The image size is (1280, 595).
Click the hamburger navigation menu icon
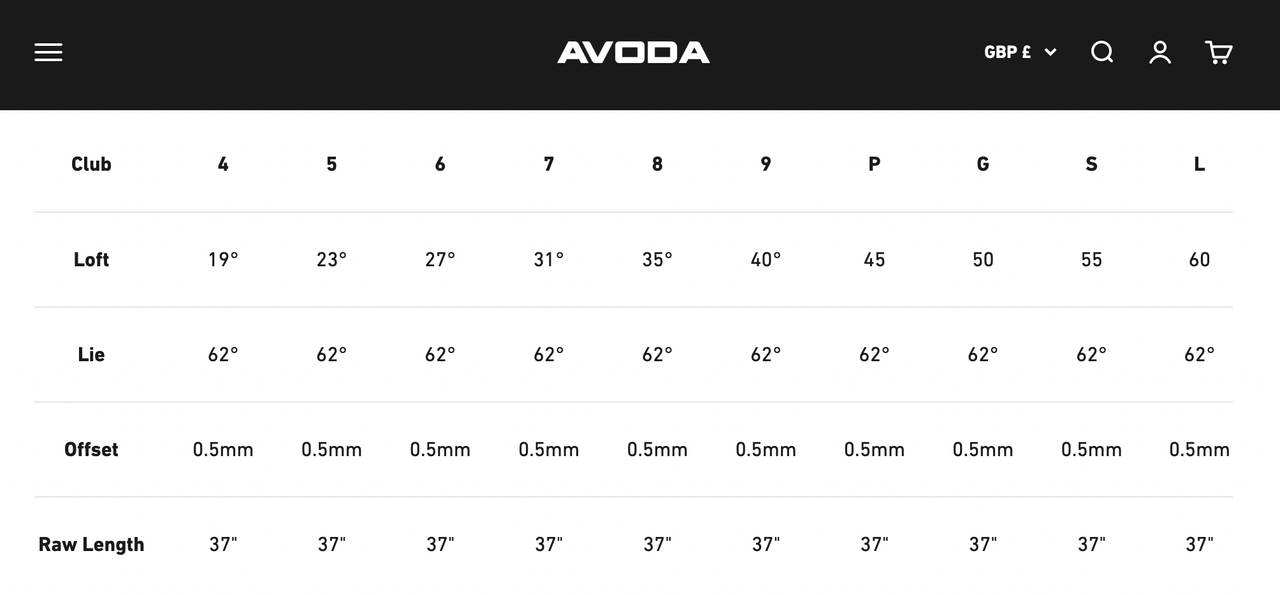click(48, 52)
